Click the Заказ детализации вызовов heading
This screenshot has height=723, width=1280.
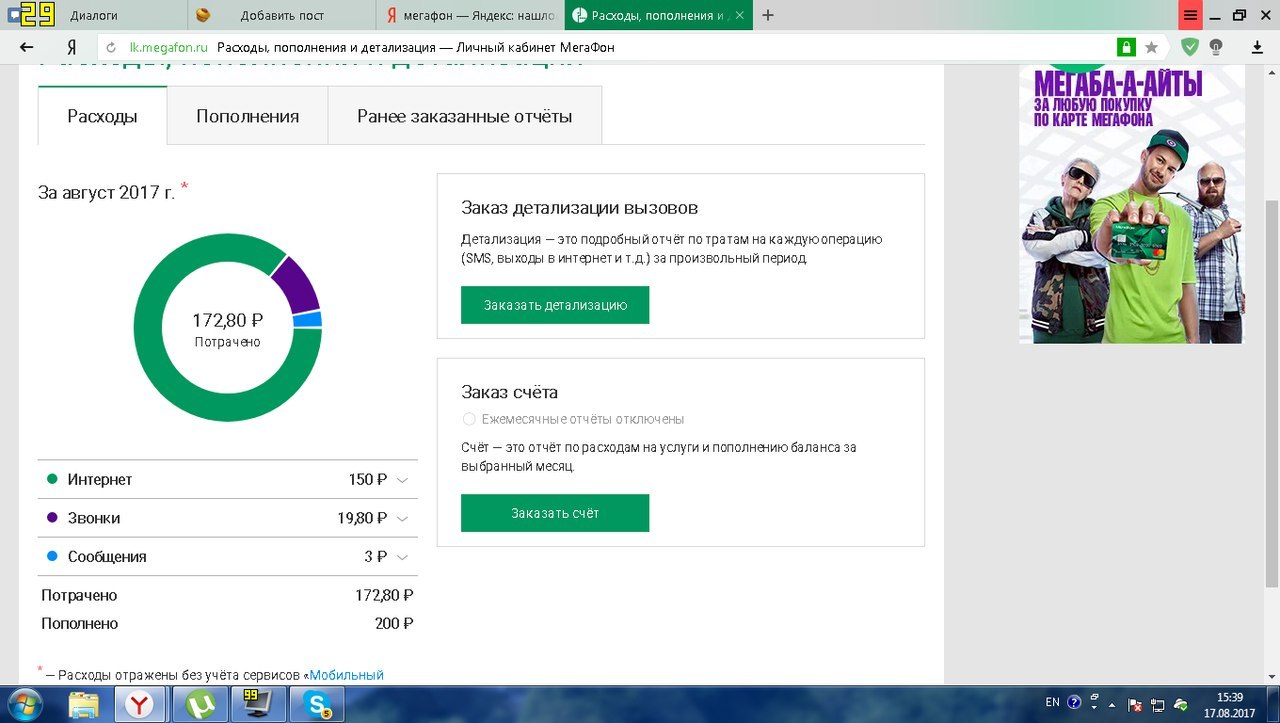tap(580, 208)
